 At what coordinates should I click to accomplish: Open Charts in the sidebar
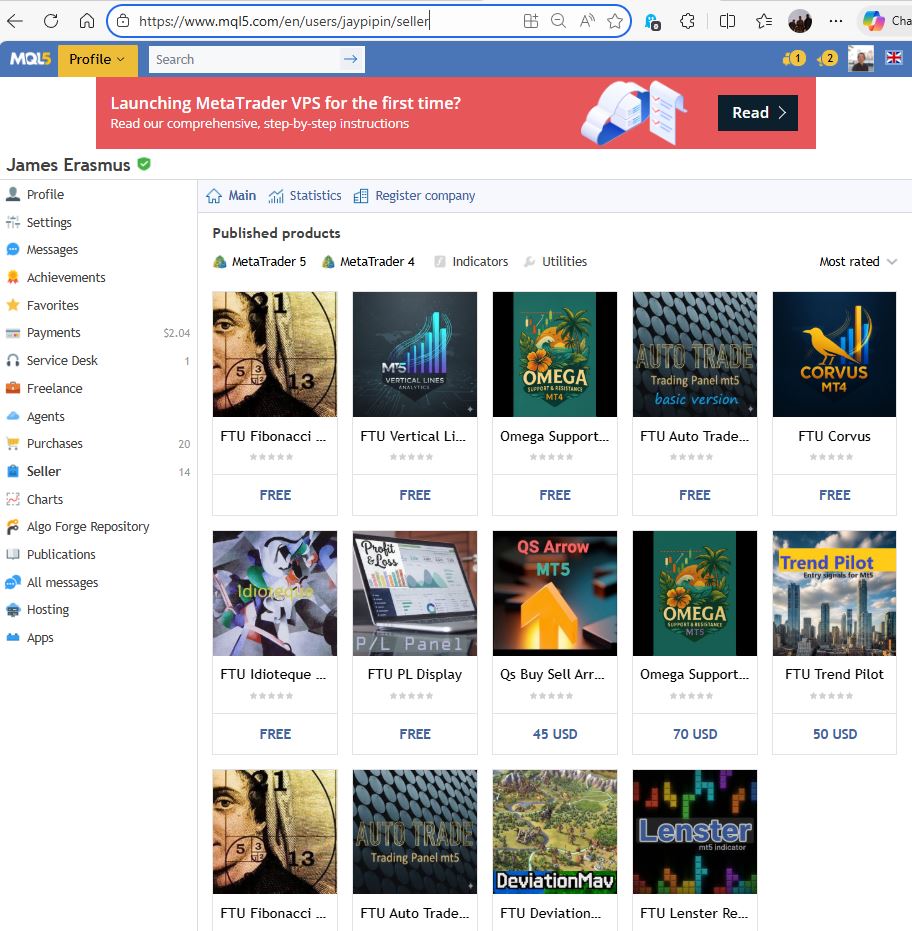point(45,499)
